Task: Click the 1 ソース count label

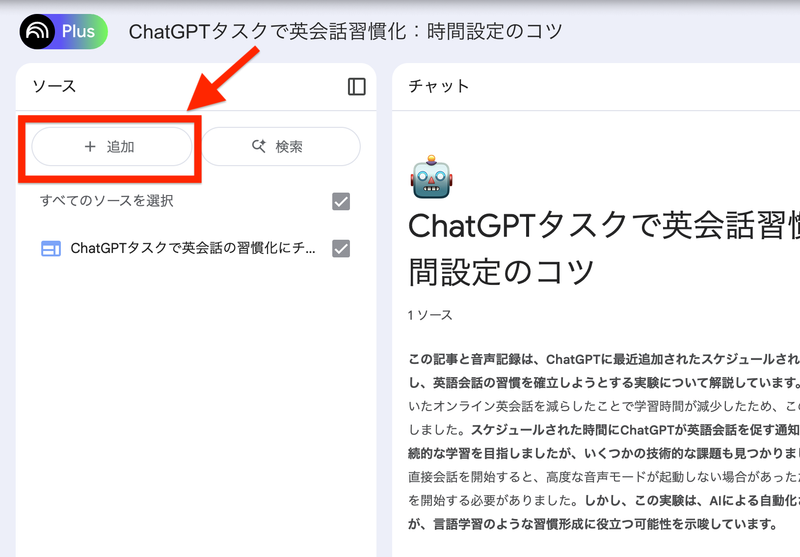Action: [430, 315]
